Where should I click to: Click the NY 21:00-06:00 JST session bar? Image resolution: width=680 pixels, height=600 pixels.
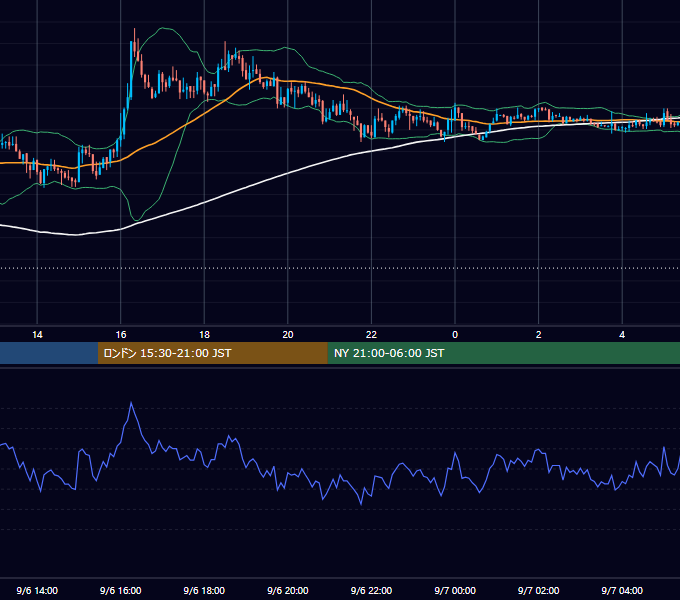click(503, 353)
